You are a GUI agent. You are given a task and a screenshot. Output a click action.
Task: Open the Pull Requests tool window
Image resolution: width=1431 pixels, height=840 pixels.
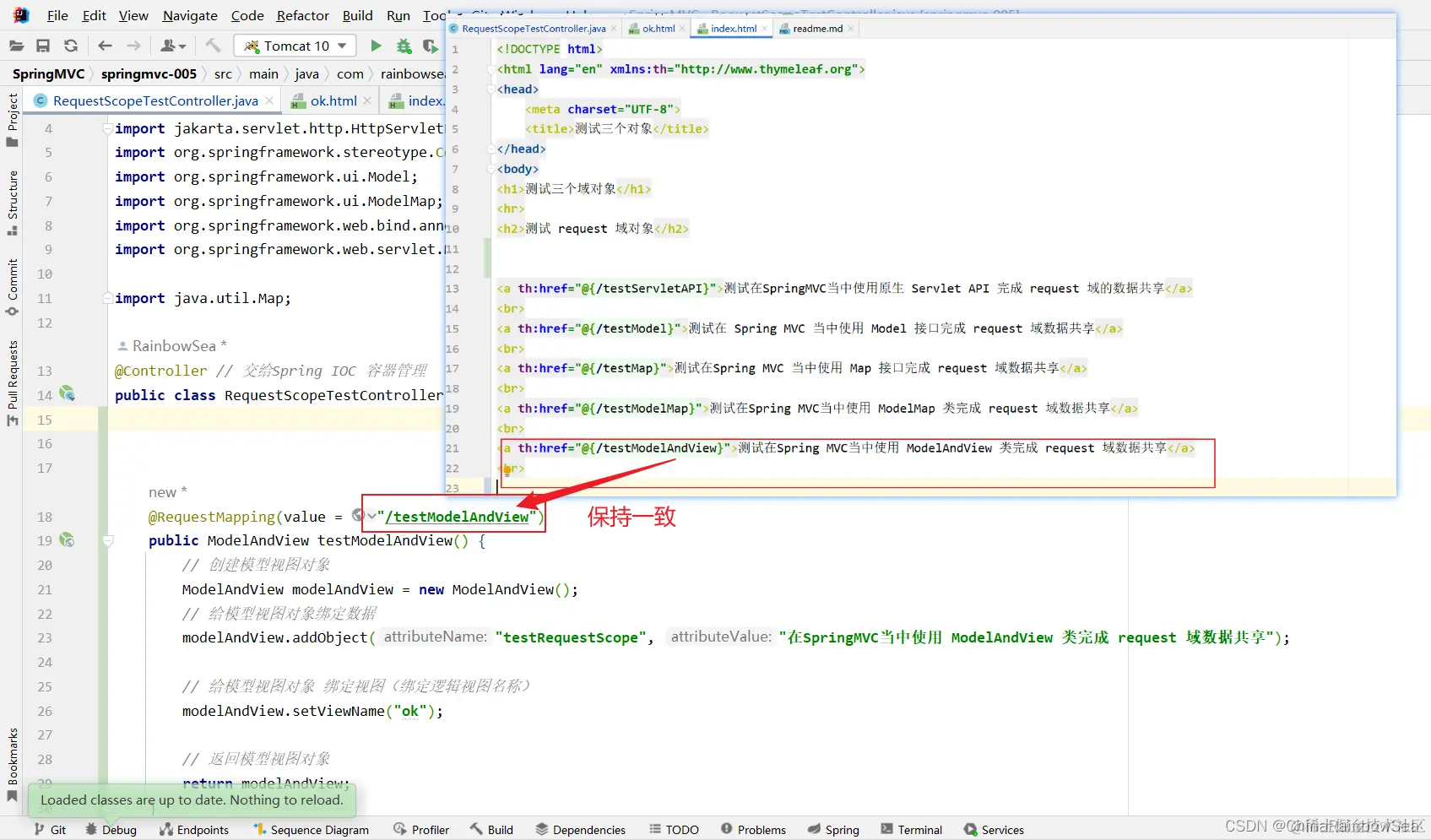point(12,384)
